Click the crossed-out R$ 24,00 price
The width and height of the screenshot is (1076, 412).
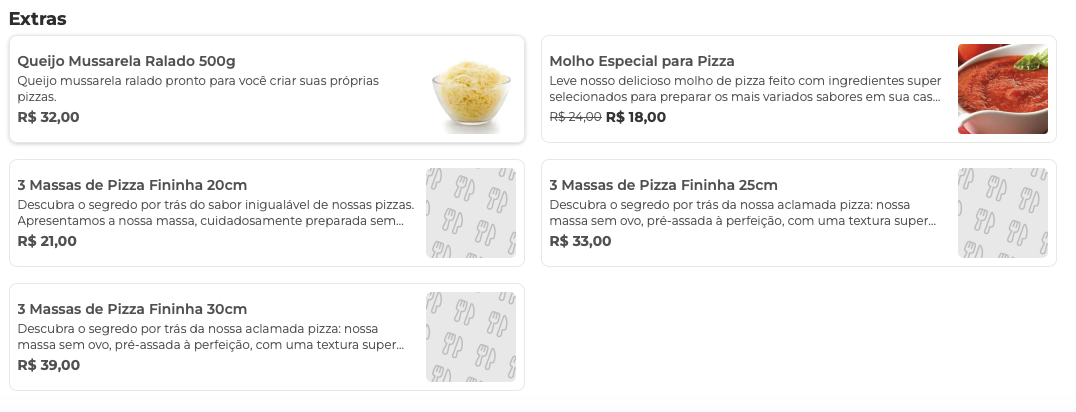click(575, 117)
